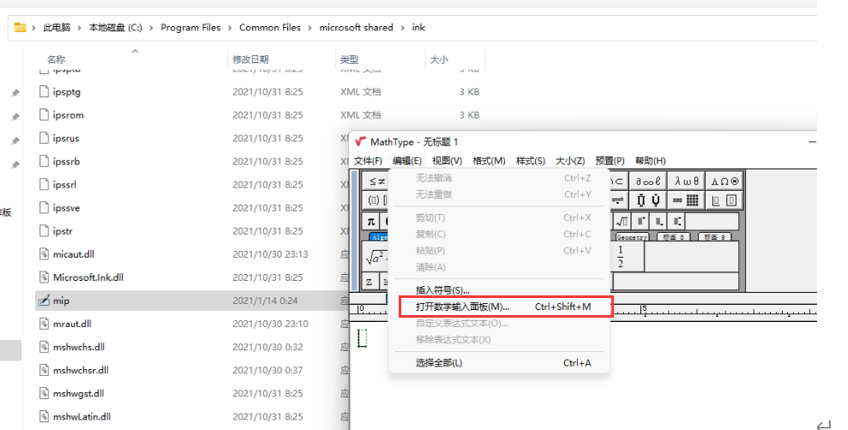
Task: Select the ipsrus file row
Action: click(192, 138)
